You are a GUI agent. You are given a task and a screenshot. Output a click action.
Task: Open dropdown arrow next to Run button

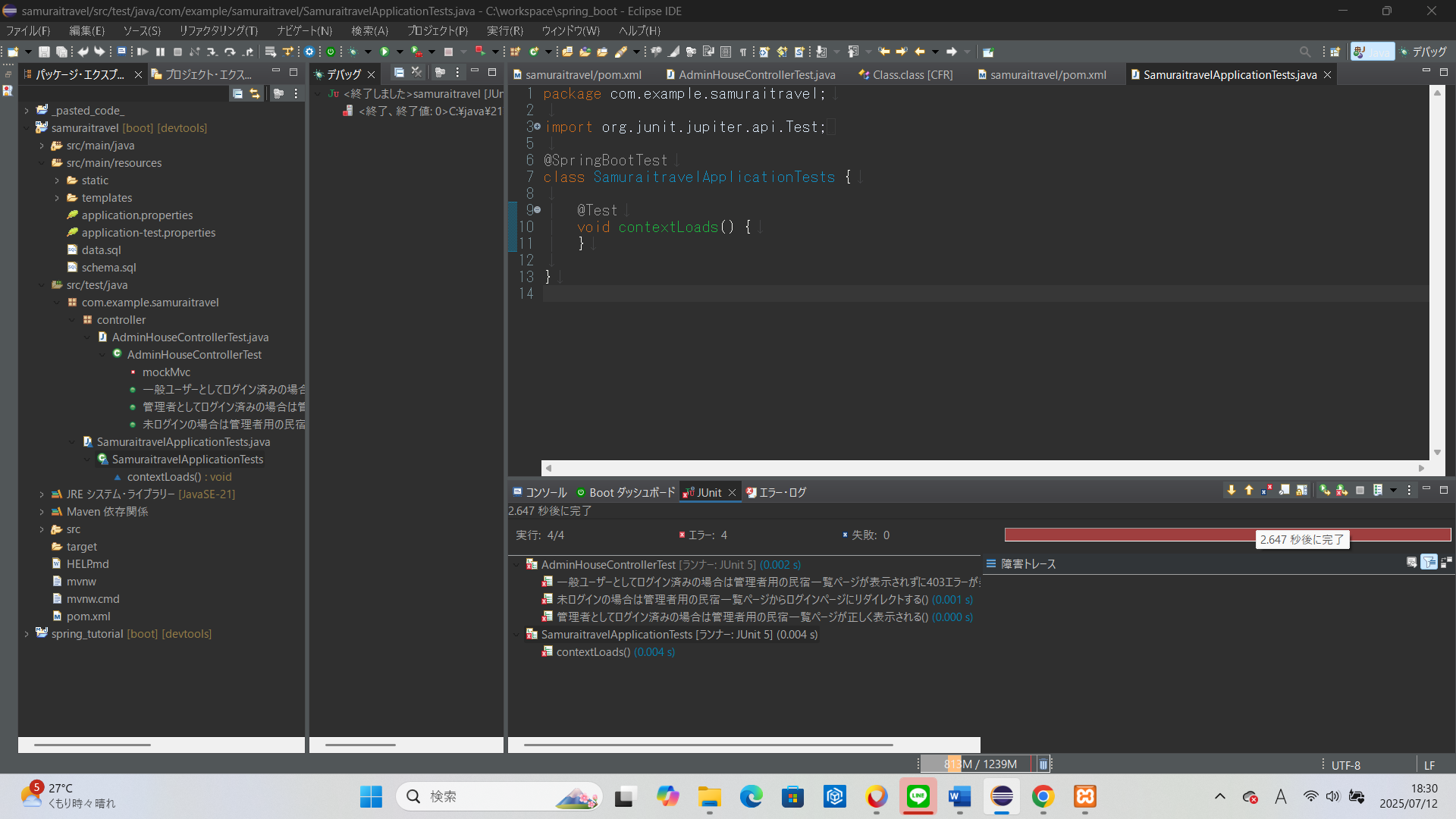pyautogui.click(x=400, y=52)
